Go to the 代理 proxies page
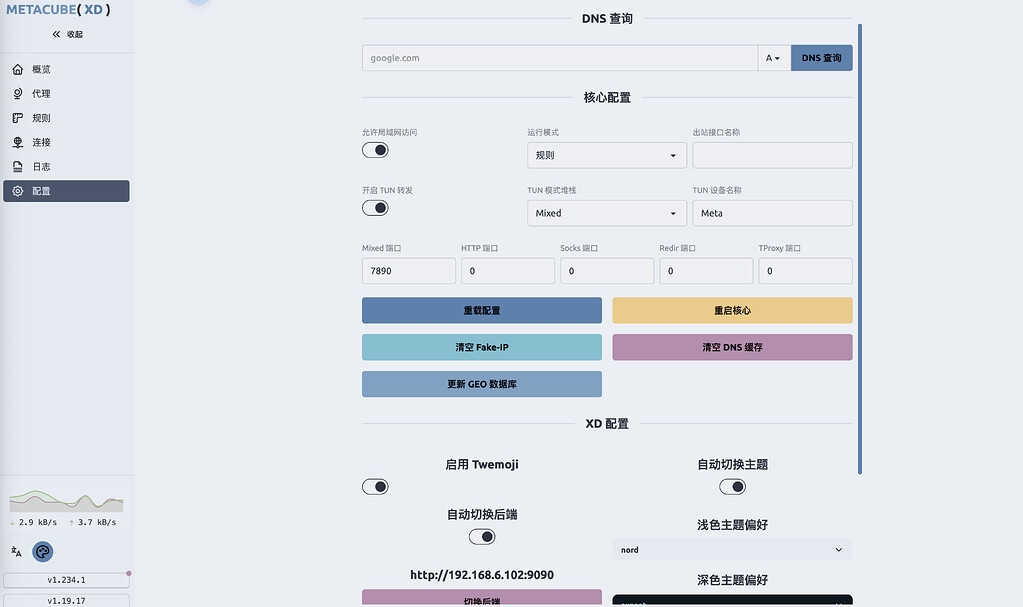1023x607 pixels. 67,93
